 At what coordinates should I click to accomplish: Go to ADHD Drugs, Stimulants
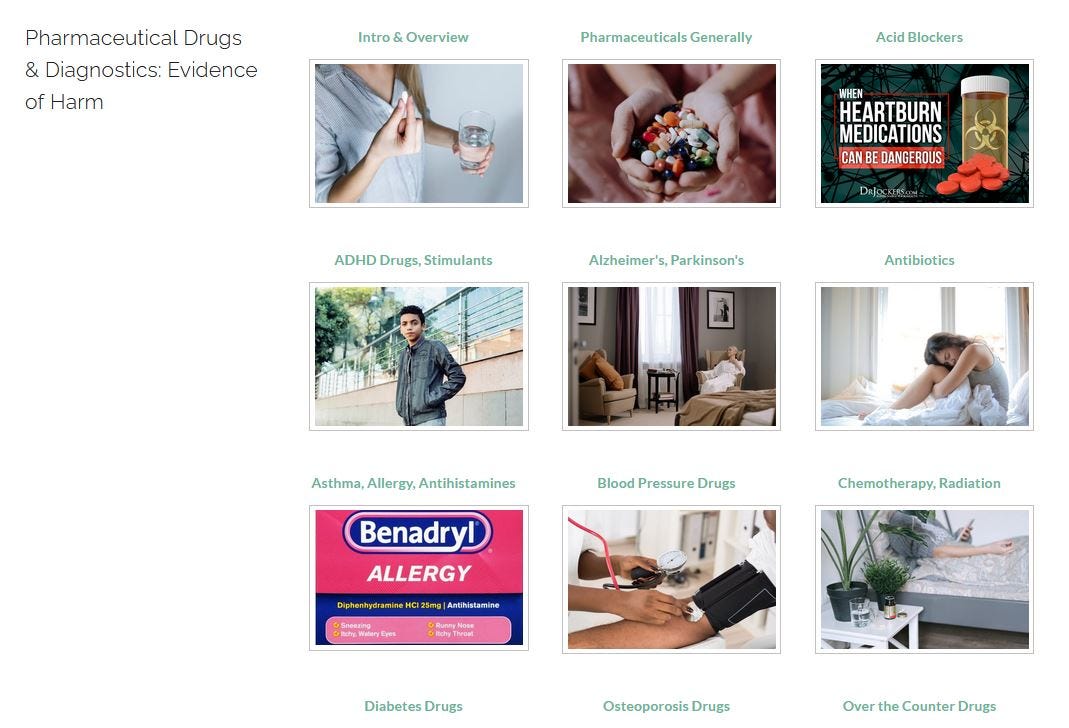[x=413, y=260]
